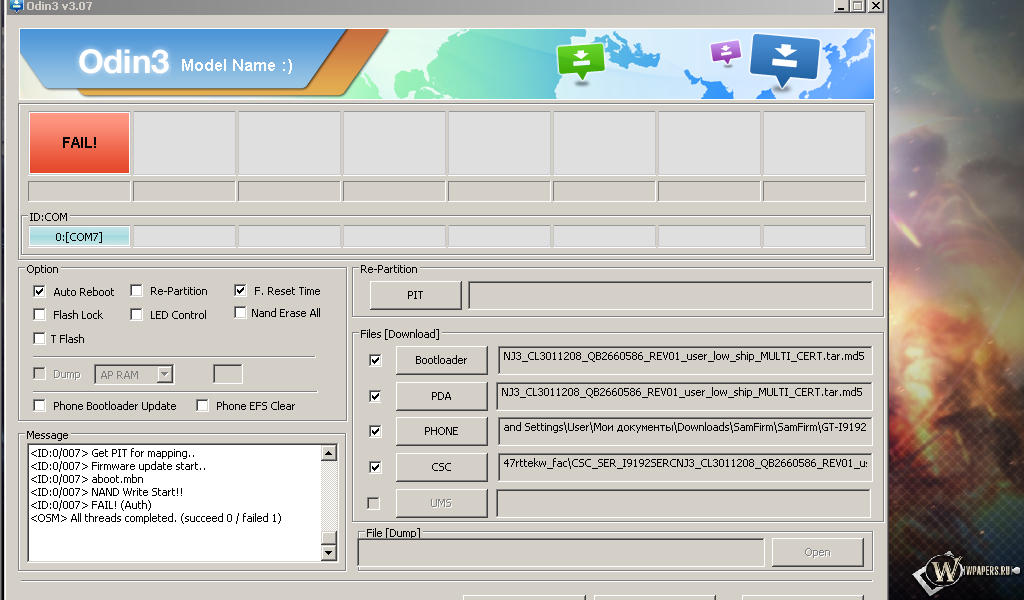Enable the Re-Partition checkbox

pos(137,291)
